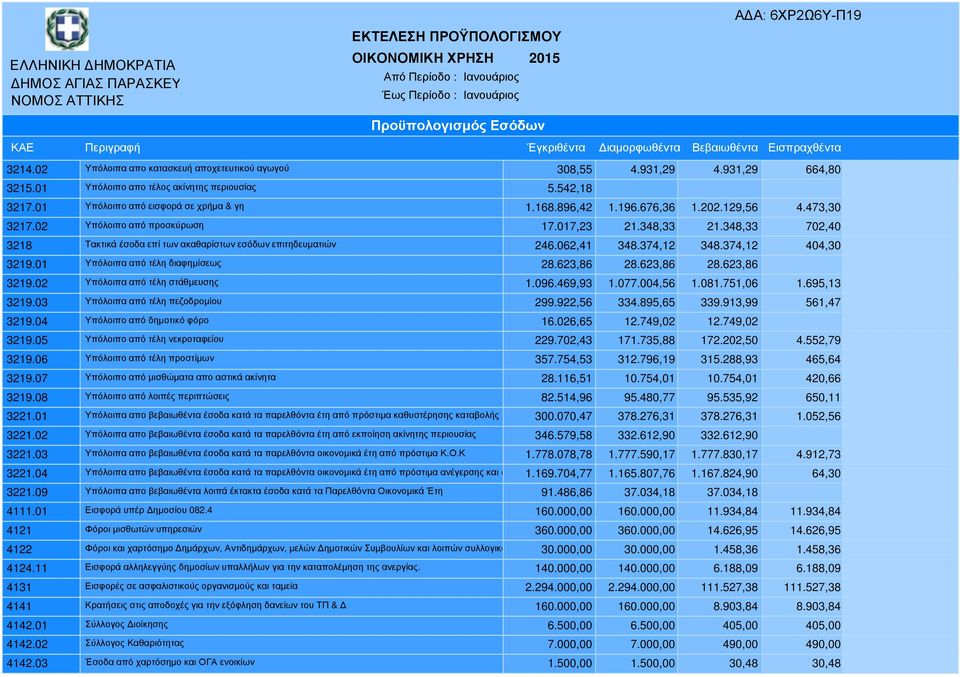Click the ΕΛΛΗΝΙΚΗ ΔΗΜΟΚΡΑΤΙΑ text
960x677 pixels.
92,65
